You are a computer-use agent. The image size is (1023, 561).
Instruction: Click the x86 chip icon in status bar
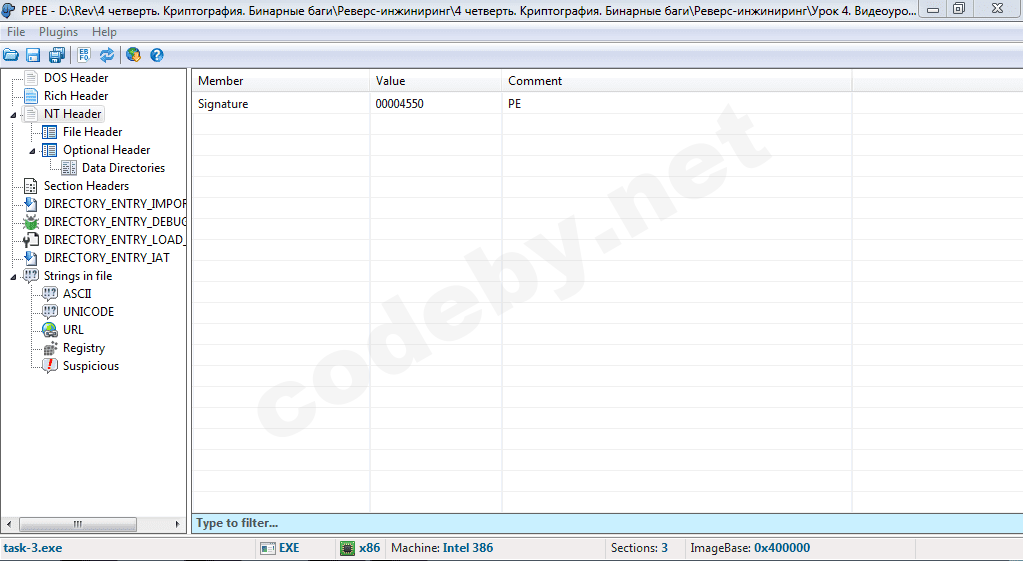tap(348, 549)
